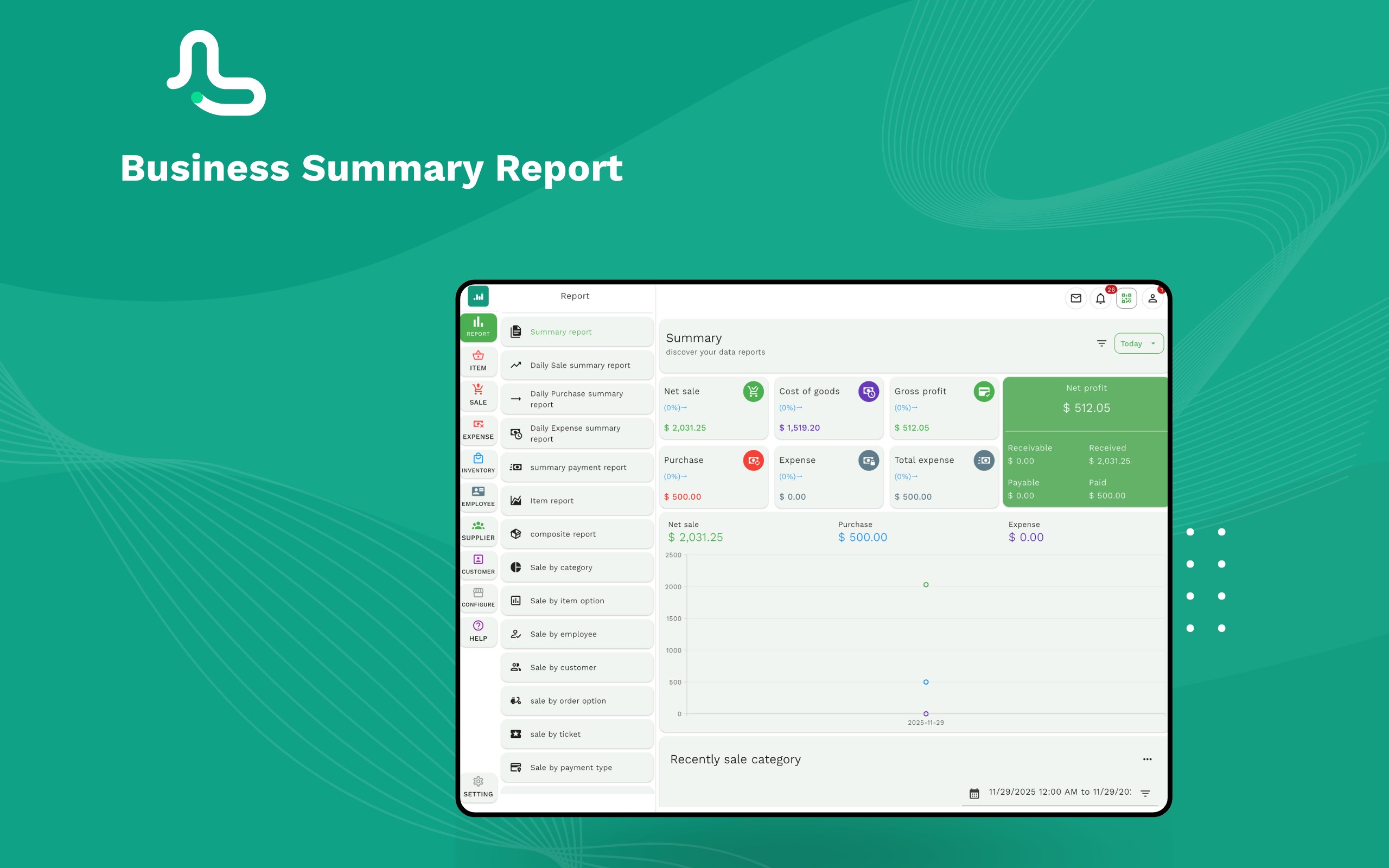Open notifications bell with 26 badge
Image resolution: width=1389 pixels, height=868 pixels.
(1100, 298)
